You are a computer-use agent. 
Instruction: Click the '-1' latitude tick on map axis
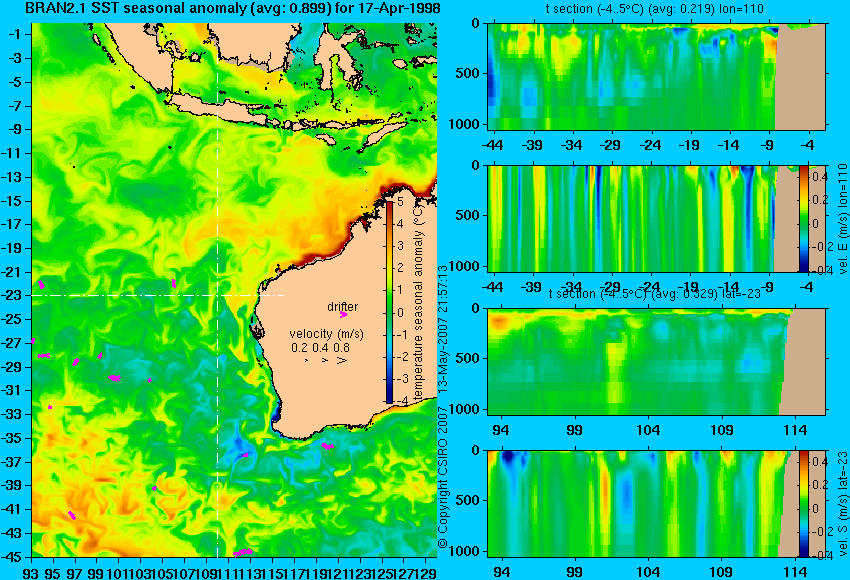[16, 34]
